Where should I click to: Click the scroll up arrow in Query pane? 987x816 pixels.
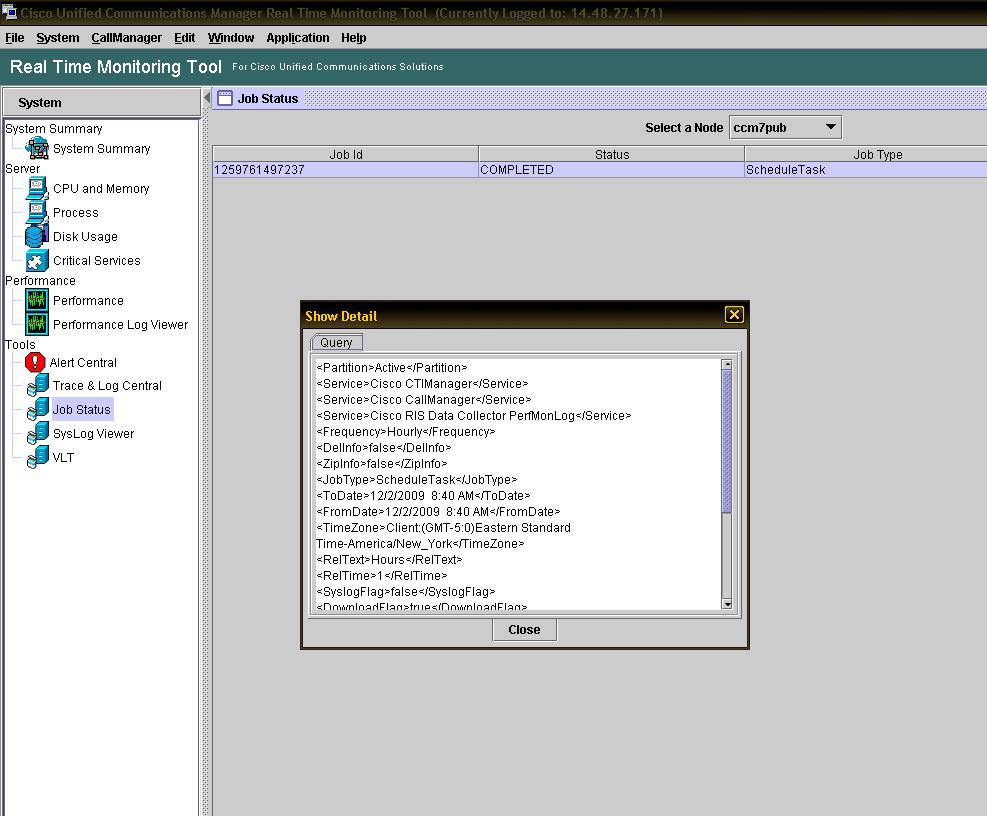pyautogui.click(x=727, y=365)
